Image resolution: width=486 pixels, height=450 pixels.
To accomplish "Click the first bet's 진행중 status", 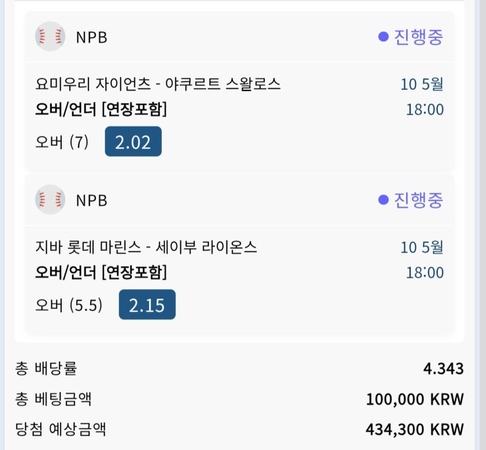I will (x=418, y=37).
